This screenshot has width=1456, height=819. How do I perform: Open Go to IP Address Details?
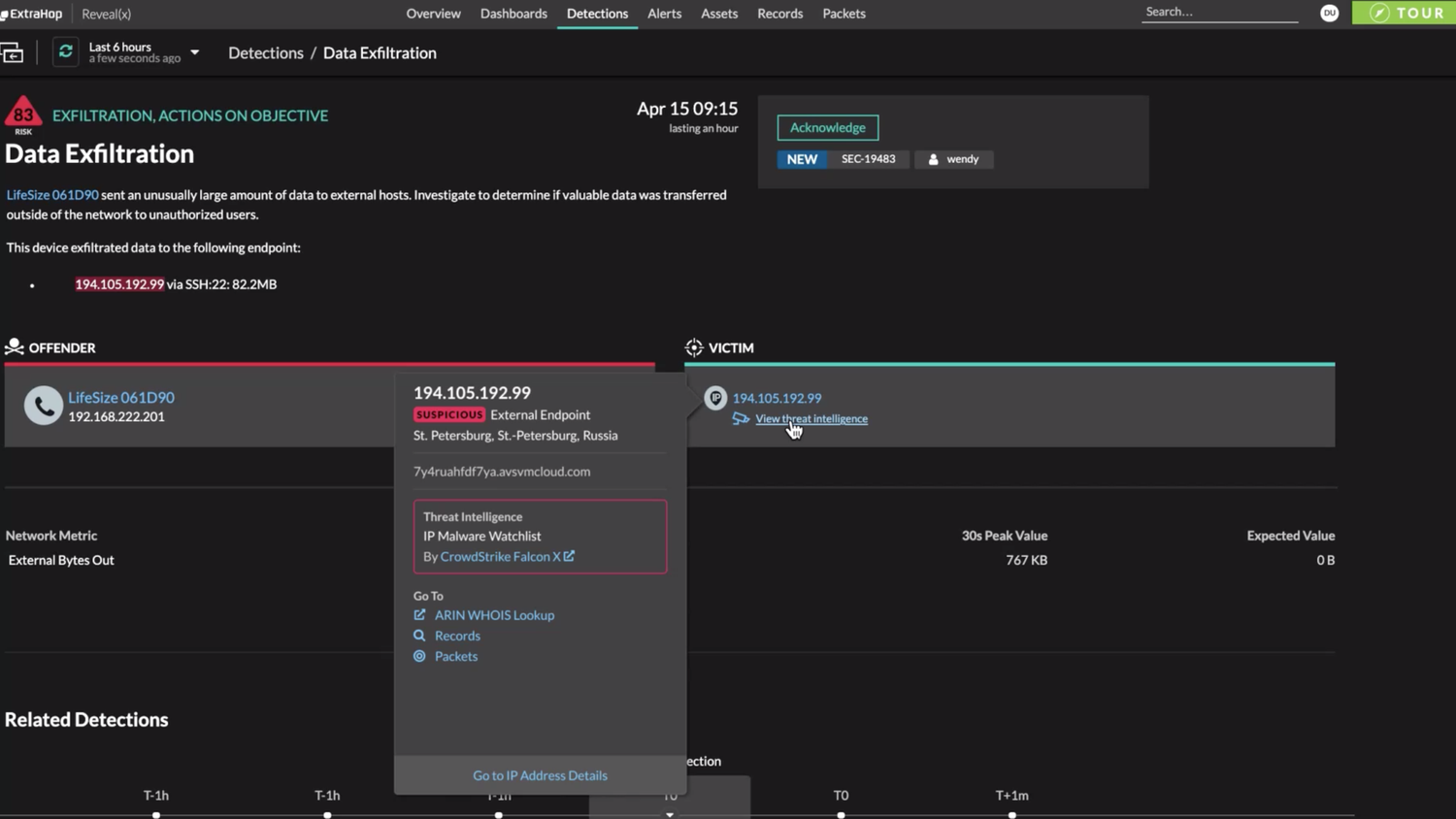coord(540,775)
